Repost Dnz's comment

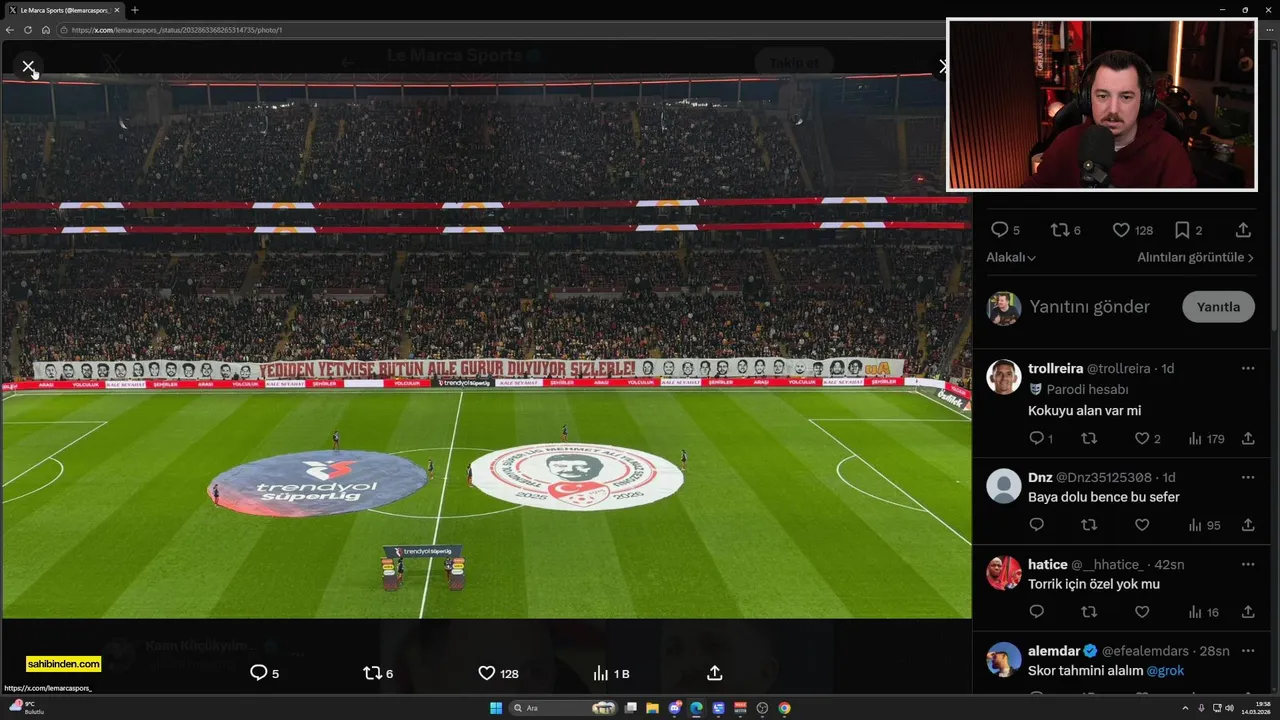[x=1089, y=525]
